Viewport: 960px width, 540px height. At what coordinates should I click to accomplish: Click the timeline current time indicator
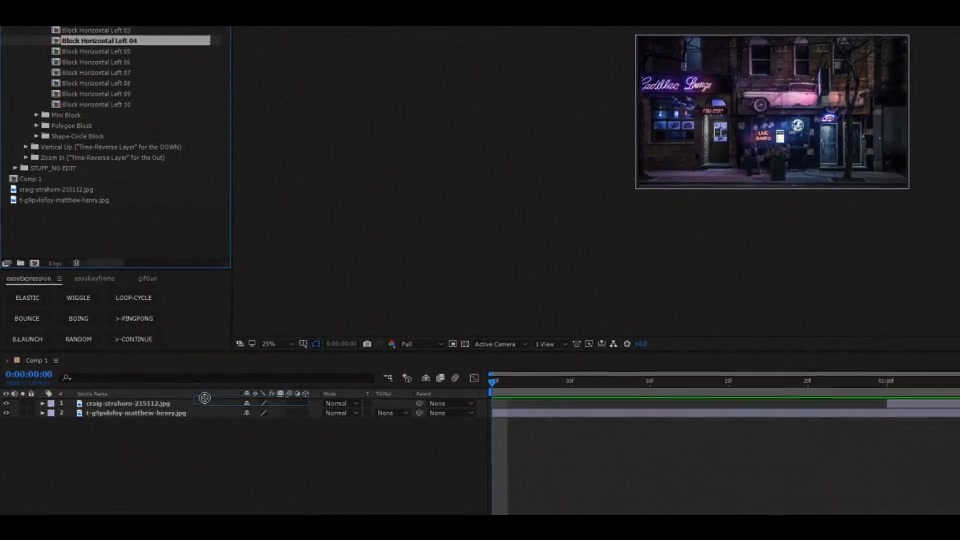click(492, 381)
